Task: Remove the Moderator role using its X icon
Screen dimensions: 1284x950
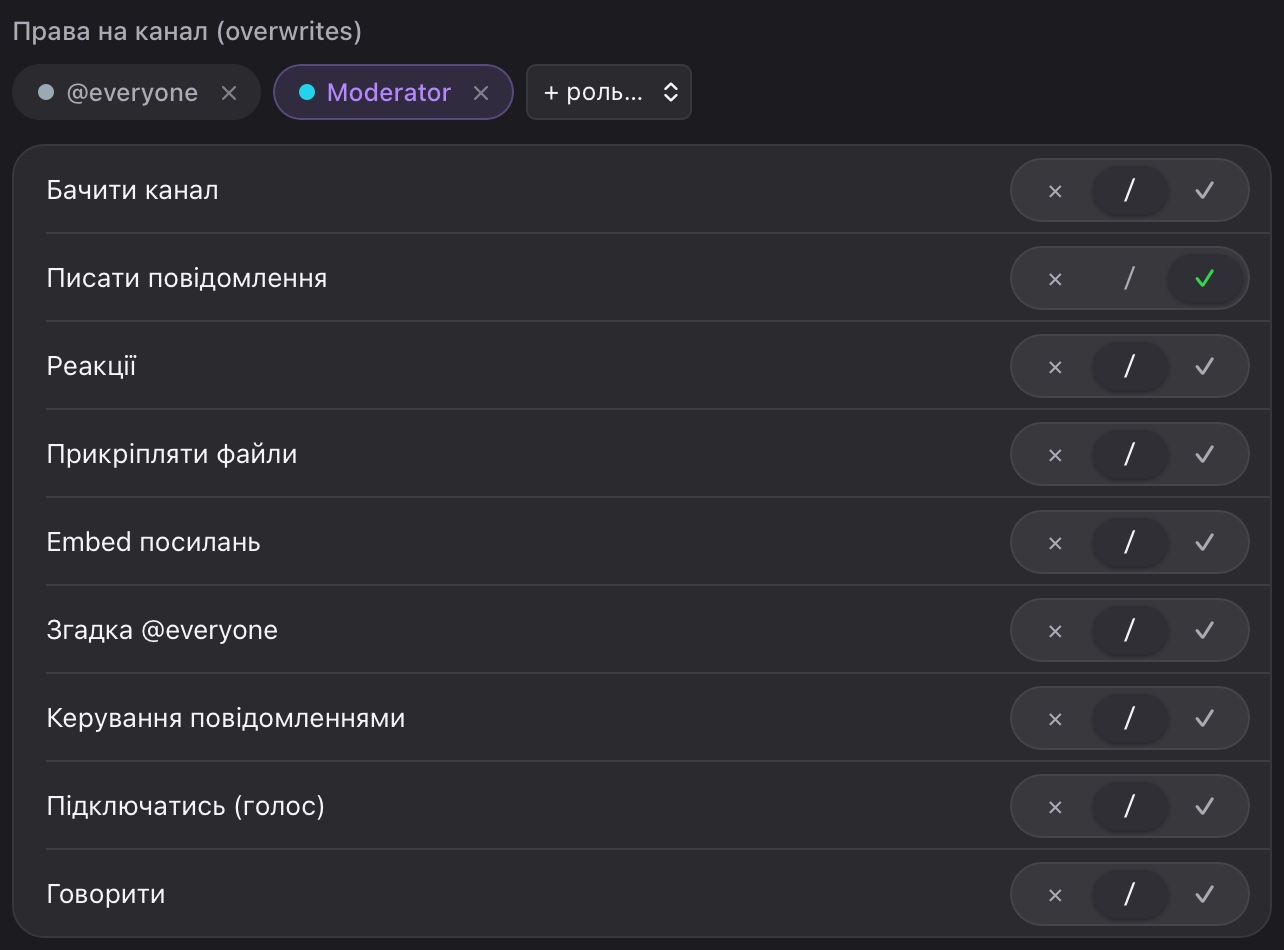Action: pos(481,93)
